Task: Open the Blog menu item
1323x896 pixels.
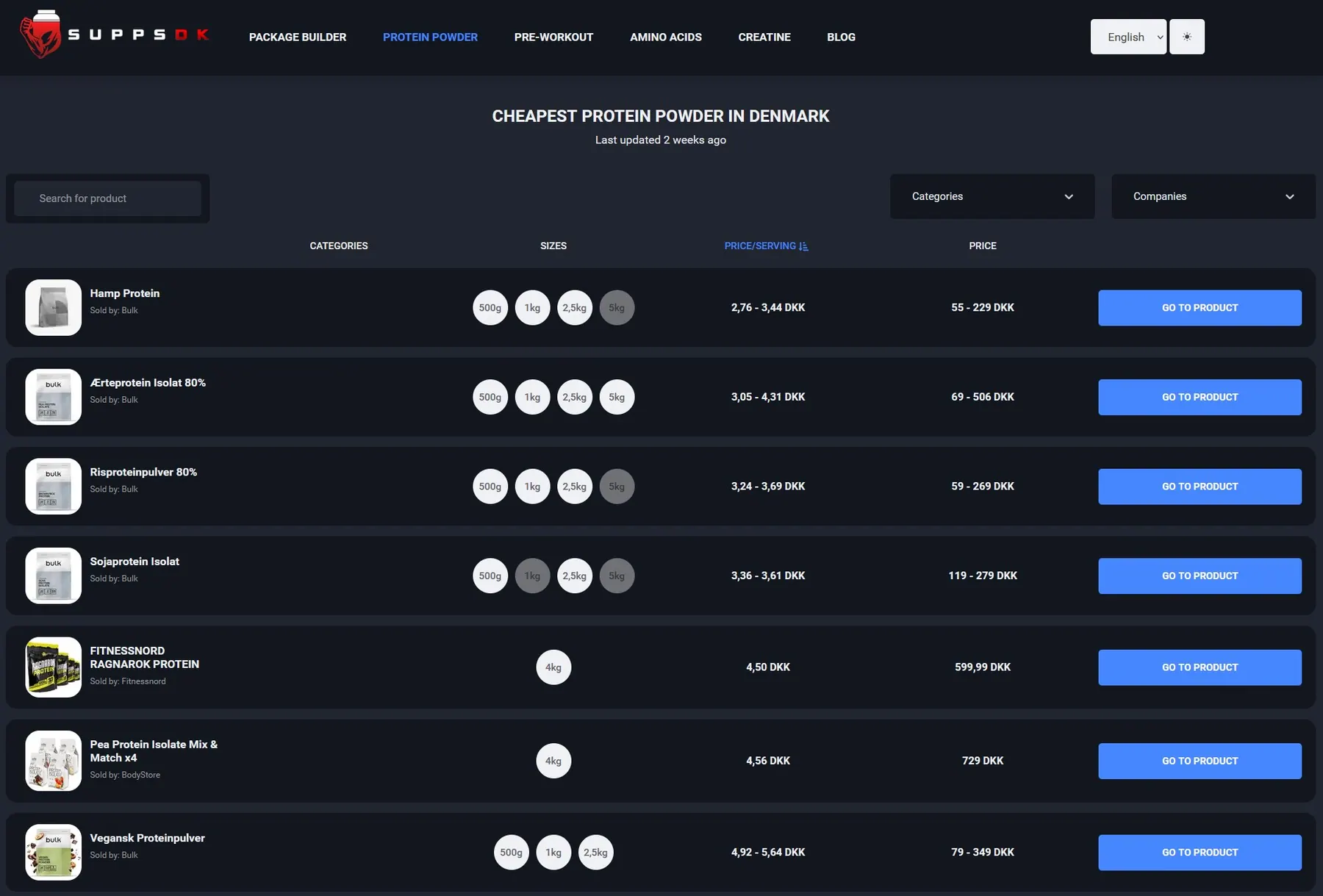Action: point(841,37)
